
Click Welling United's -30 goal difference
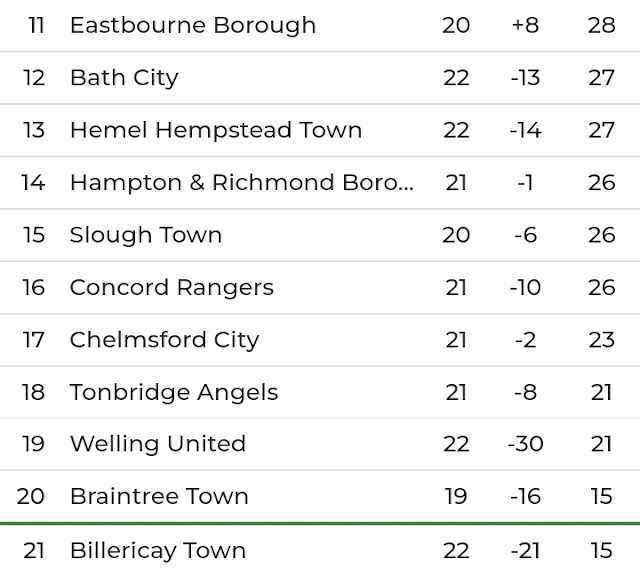point(524,444)
